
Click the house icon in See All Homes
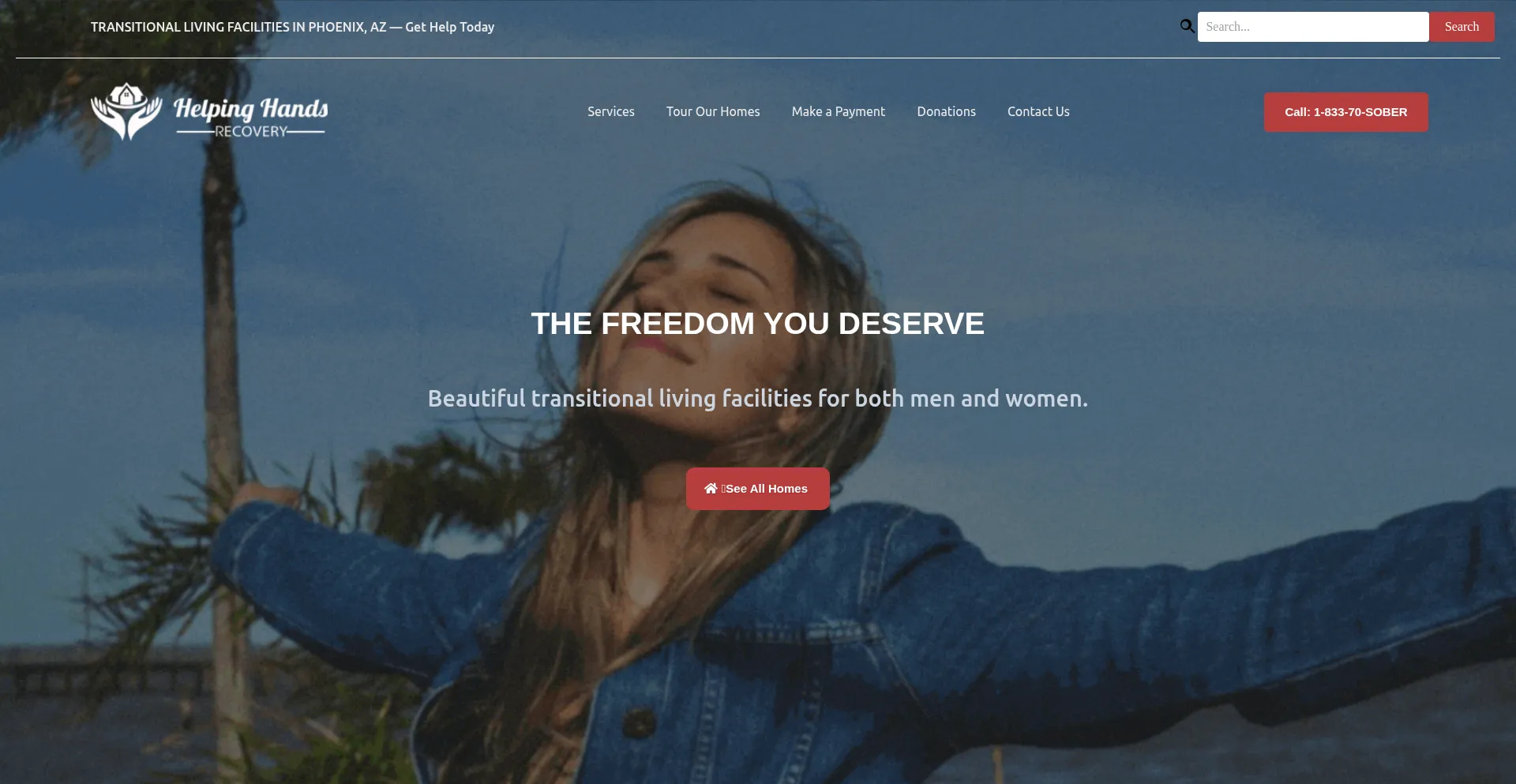point(711,489)
